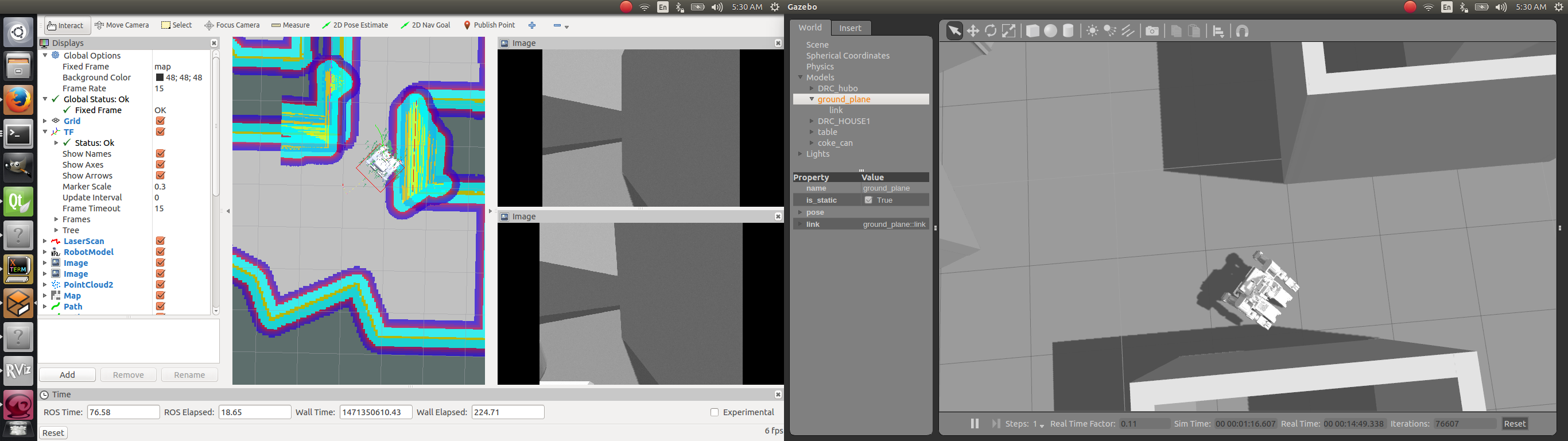
Task: Expand the LaserScan display entry
Action: (45, 241)
